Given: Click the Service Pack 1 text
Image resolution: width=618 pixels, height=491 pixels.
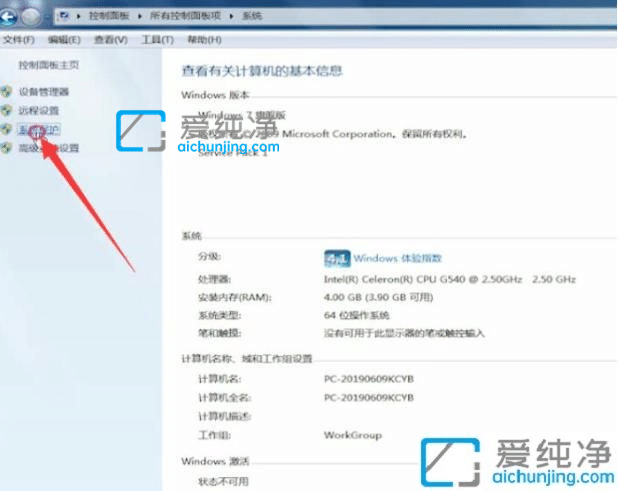Looking at the screenshot, I should point(233,153).
